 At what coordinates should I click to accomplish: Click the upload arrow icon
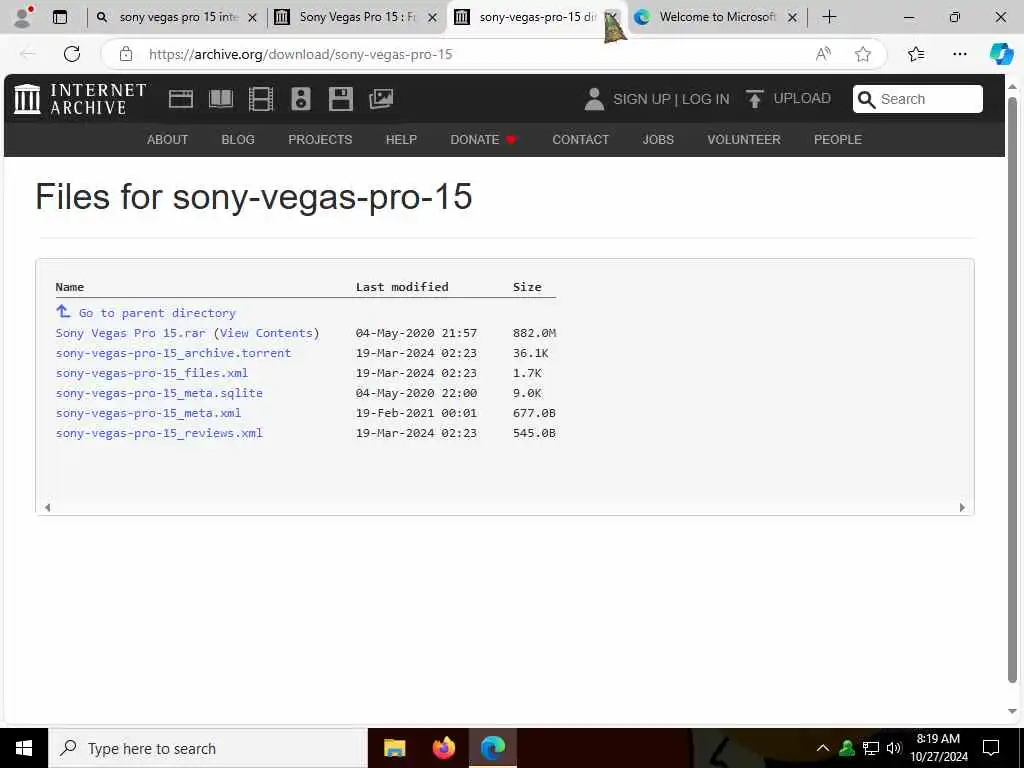pos(754,99)
